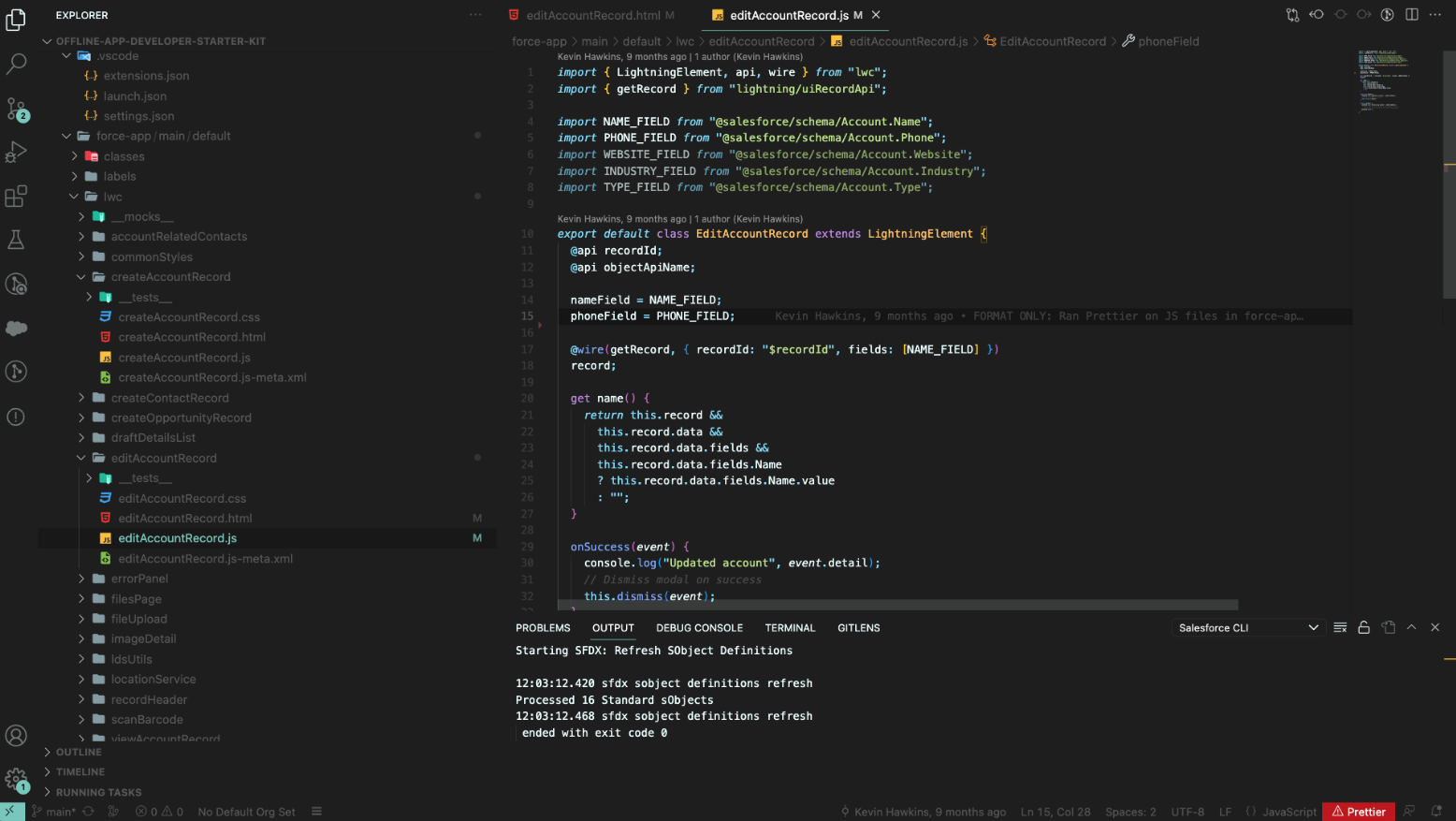Open editAccountRecord.js-meta.xml file
The width and height of the screenshot is (1456, 821).
205,559
